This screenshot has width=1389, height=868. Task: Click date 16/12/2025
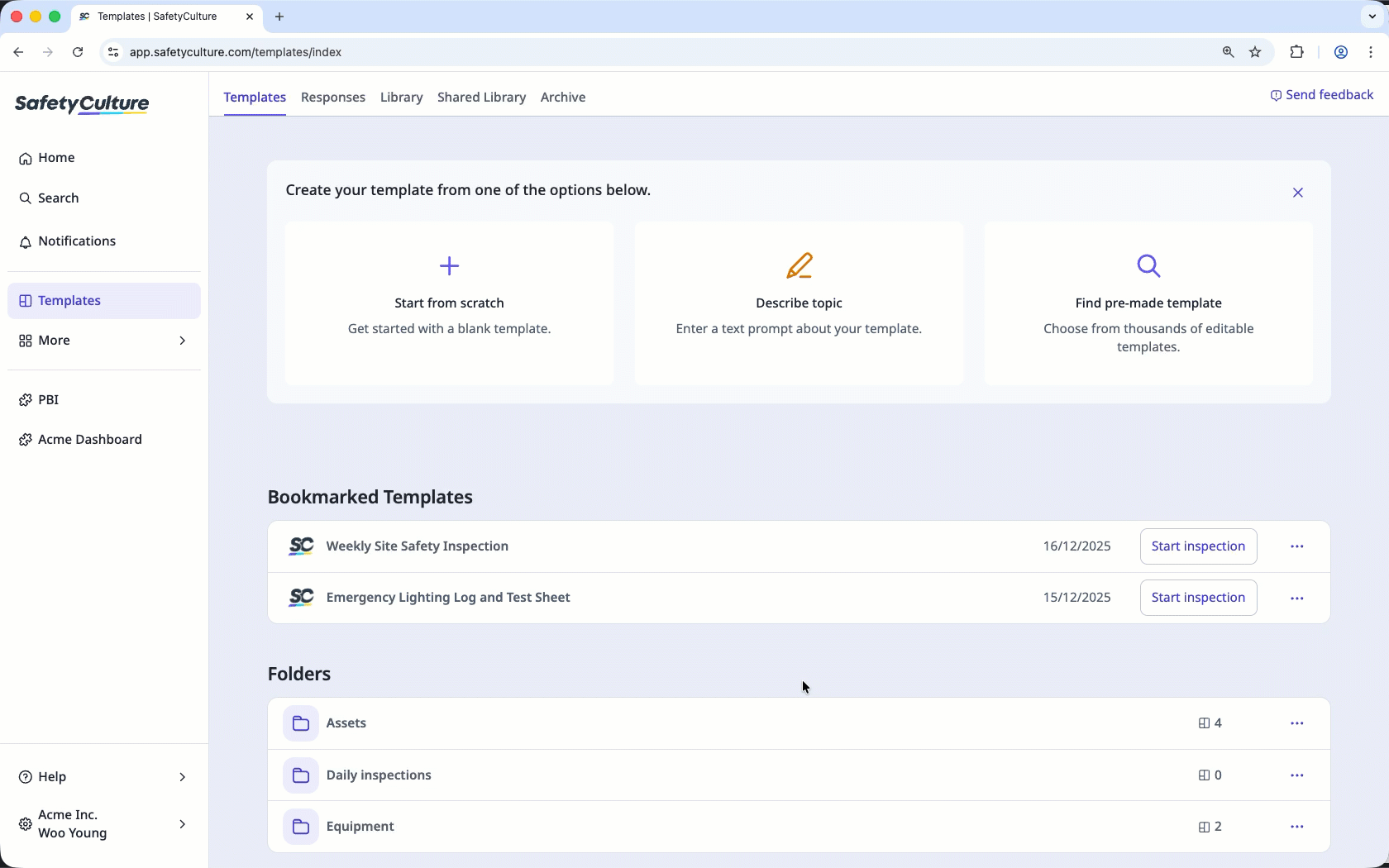[1076, 546]
